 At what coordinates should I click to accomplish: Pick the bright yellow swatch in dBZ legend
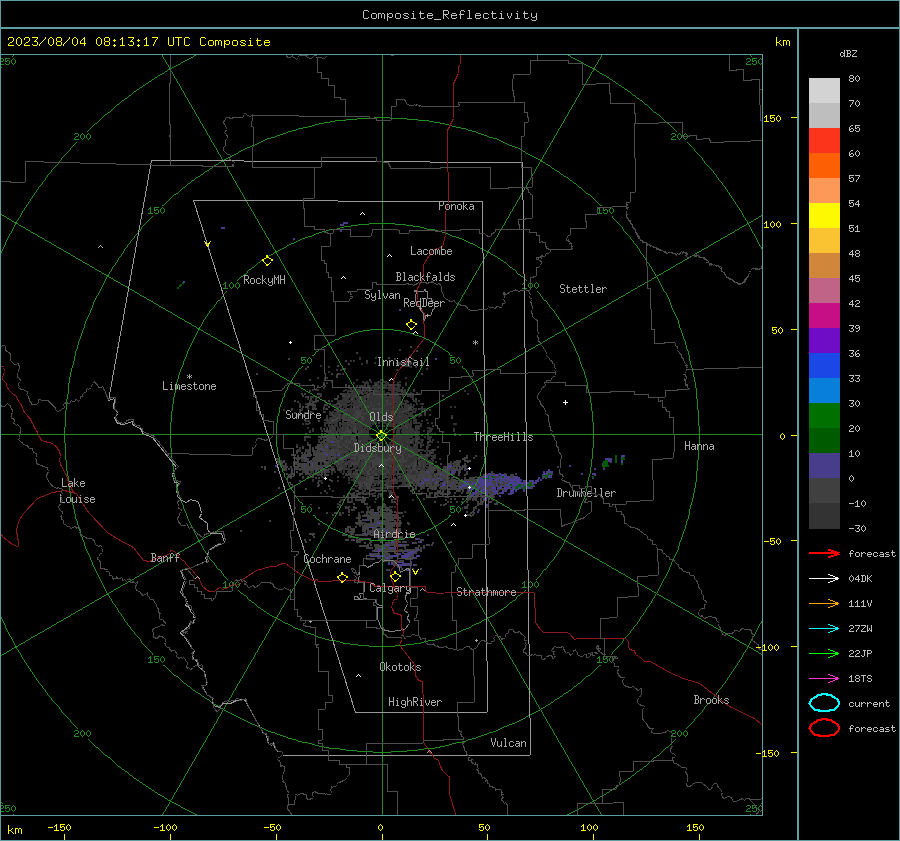(824, 216)
